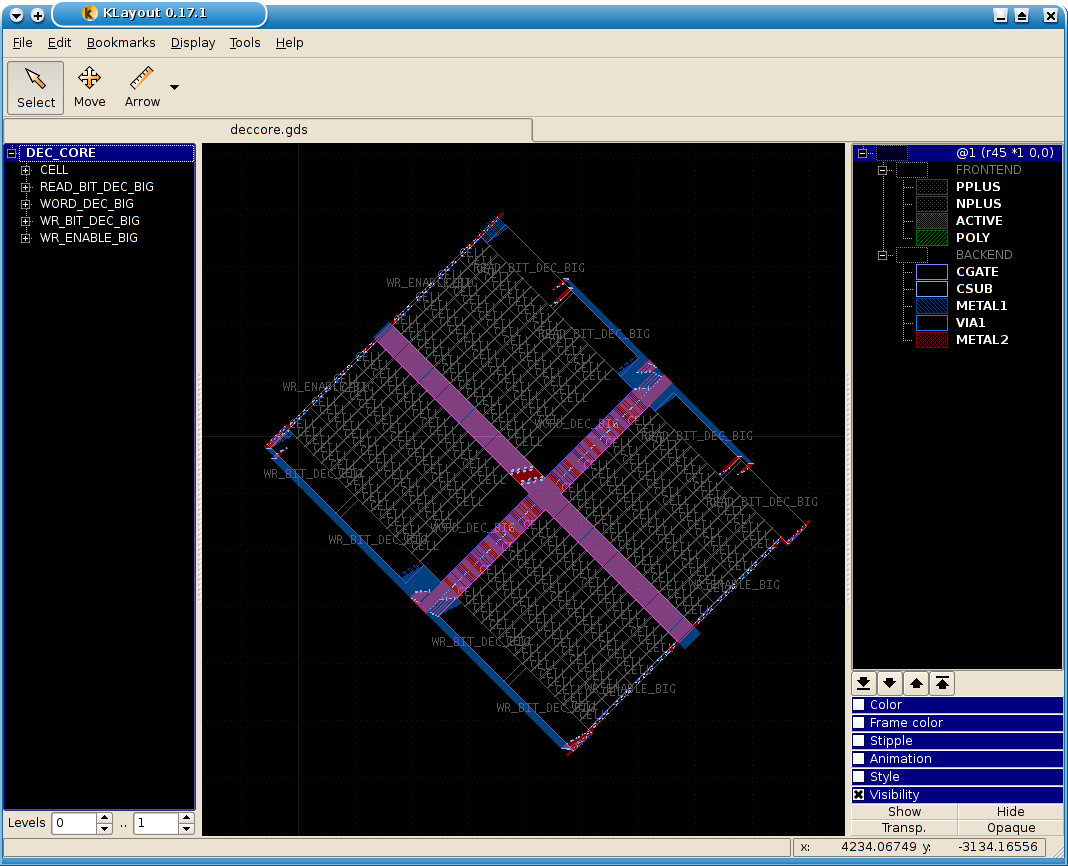The image size is (1068, 866).
Task: Expand the WORD_DEC_BIG cell tree node
Action: click(26, 204)
